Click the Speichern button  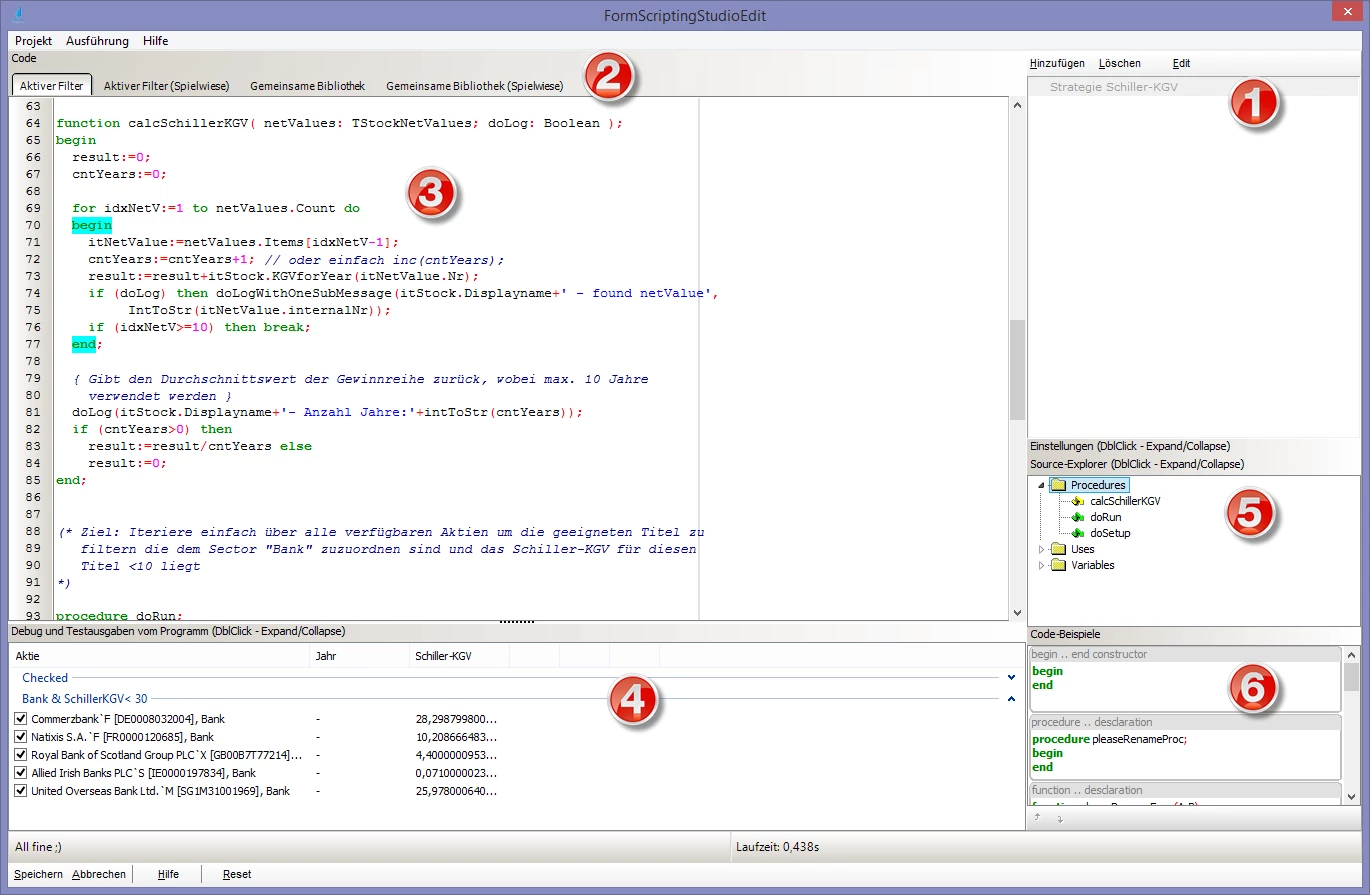pos(38,874)
